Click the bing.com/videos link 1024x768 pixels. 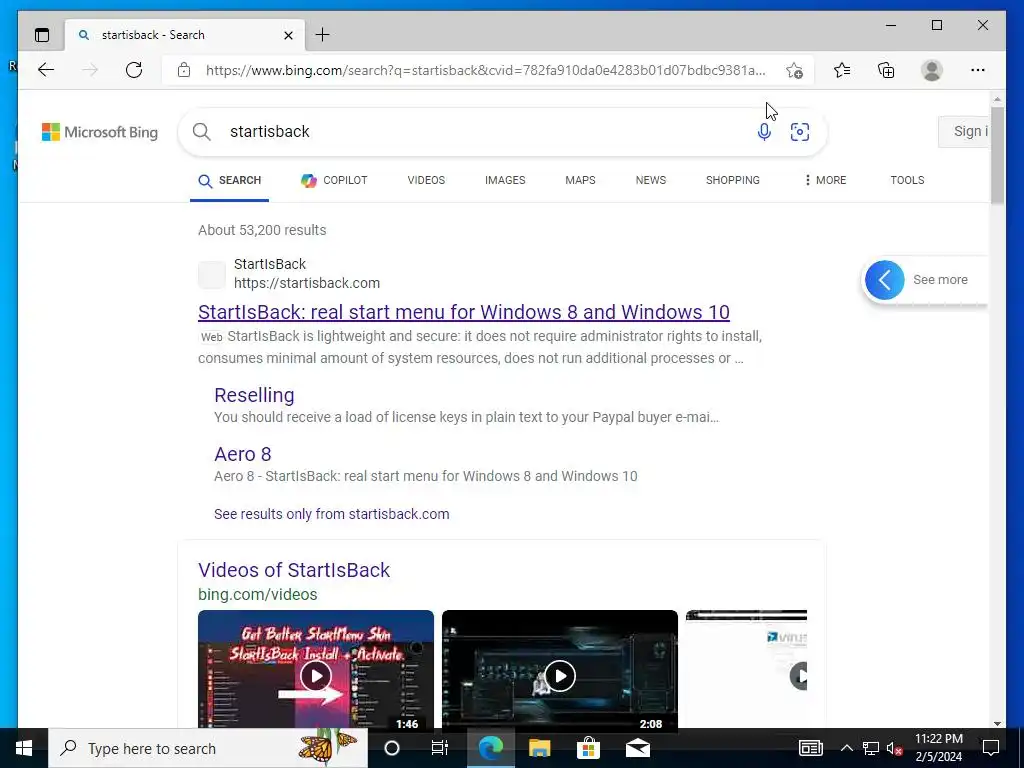coord(257,595)
